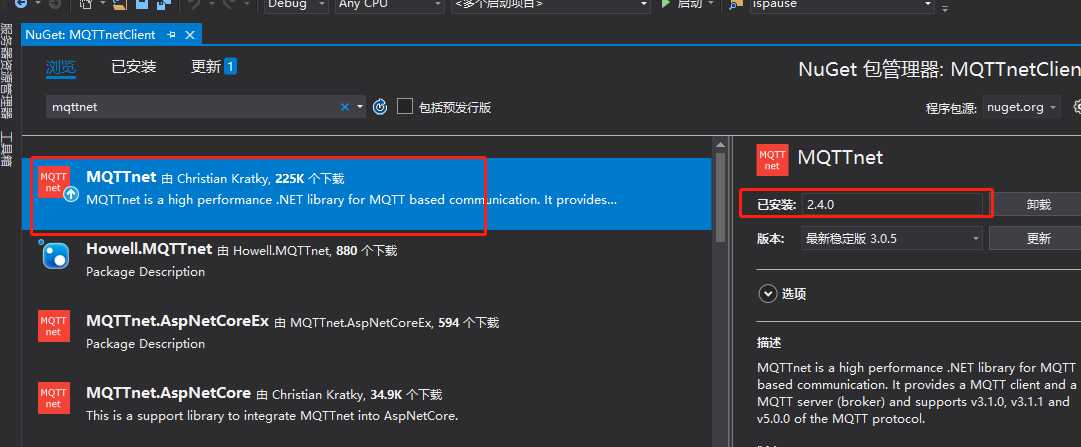This screenshot has width=1081, height=447.
Task: Click the MQTTnet.AspNetCoreEx package icon
Action: coord(54,326)
